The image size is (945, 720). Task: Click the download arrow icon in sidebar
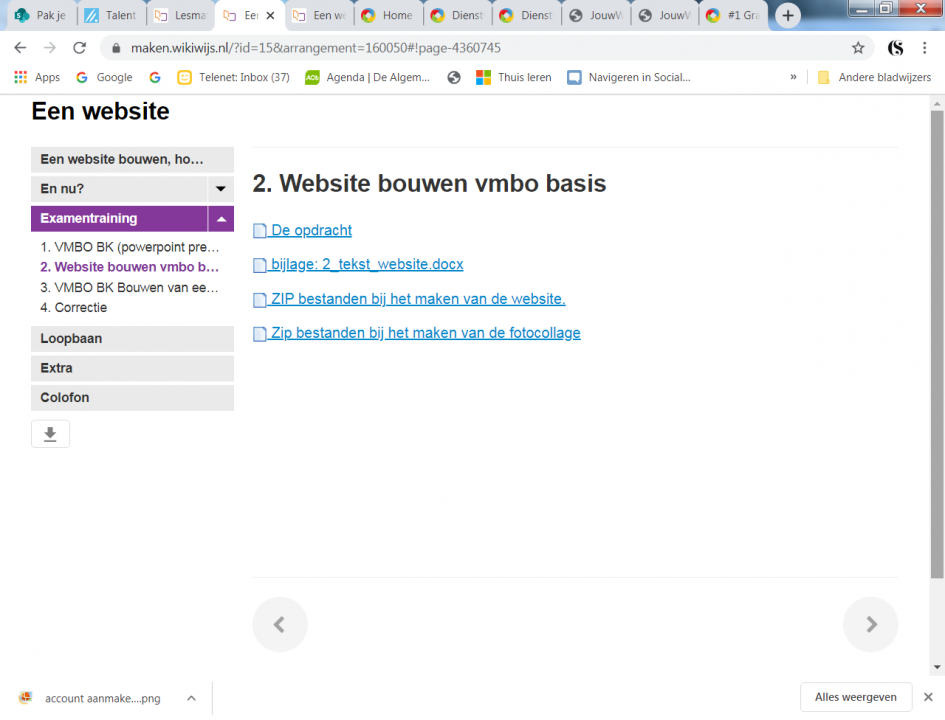coord(50,434)
